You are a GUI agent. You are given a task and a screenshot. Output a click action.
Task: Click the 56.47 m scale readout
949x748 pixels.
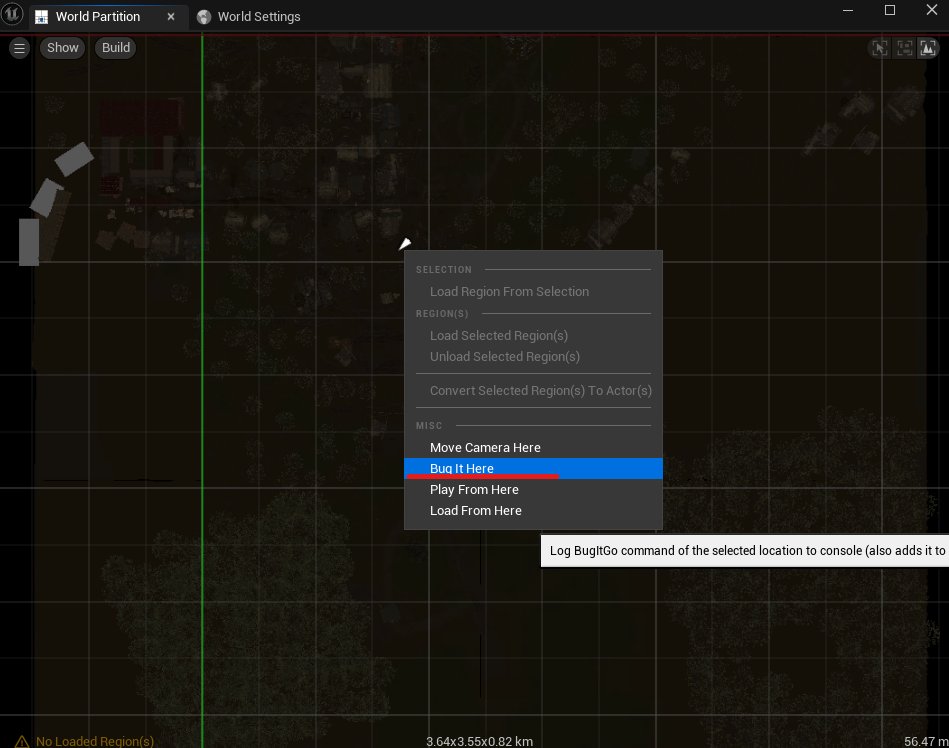coord(926,741)
